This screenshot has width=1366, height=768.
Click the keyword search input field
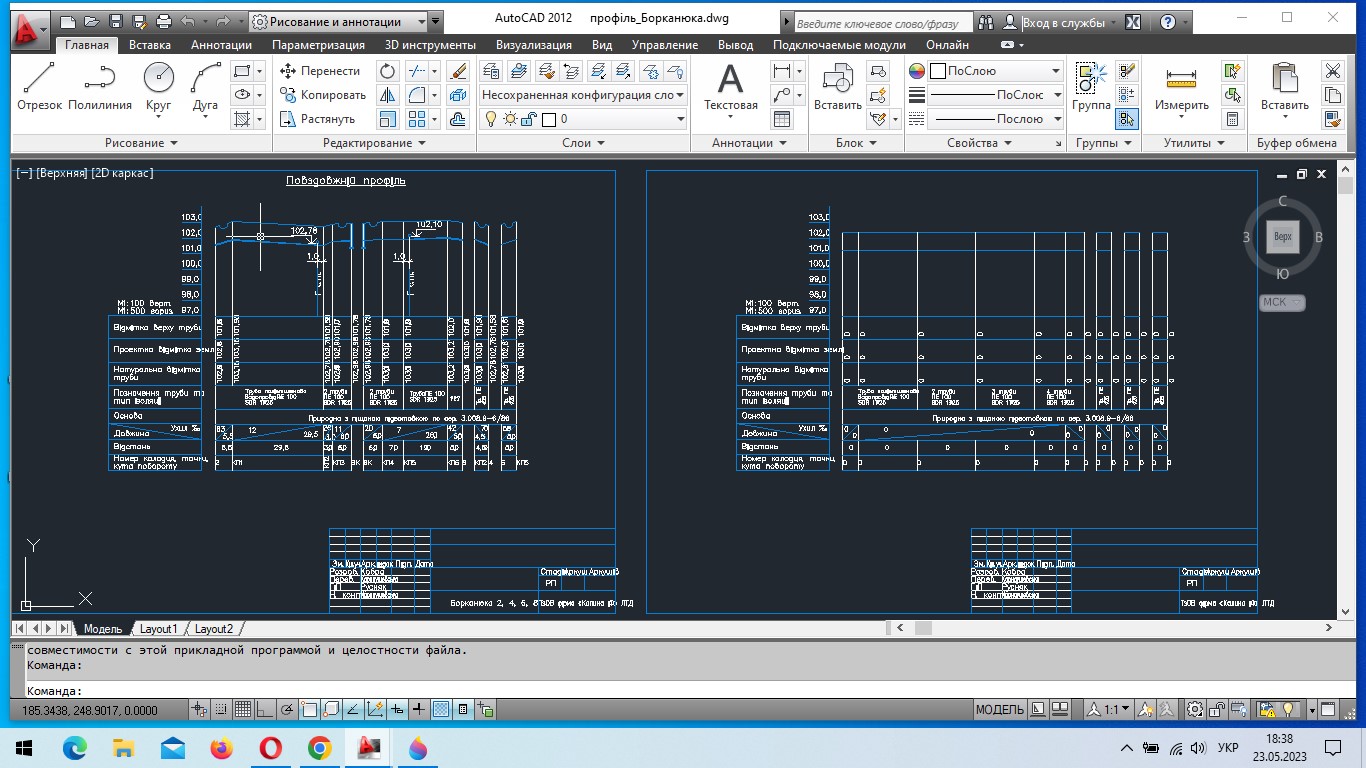coord(879,22)
